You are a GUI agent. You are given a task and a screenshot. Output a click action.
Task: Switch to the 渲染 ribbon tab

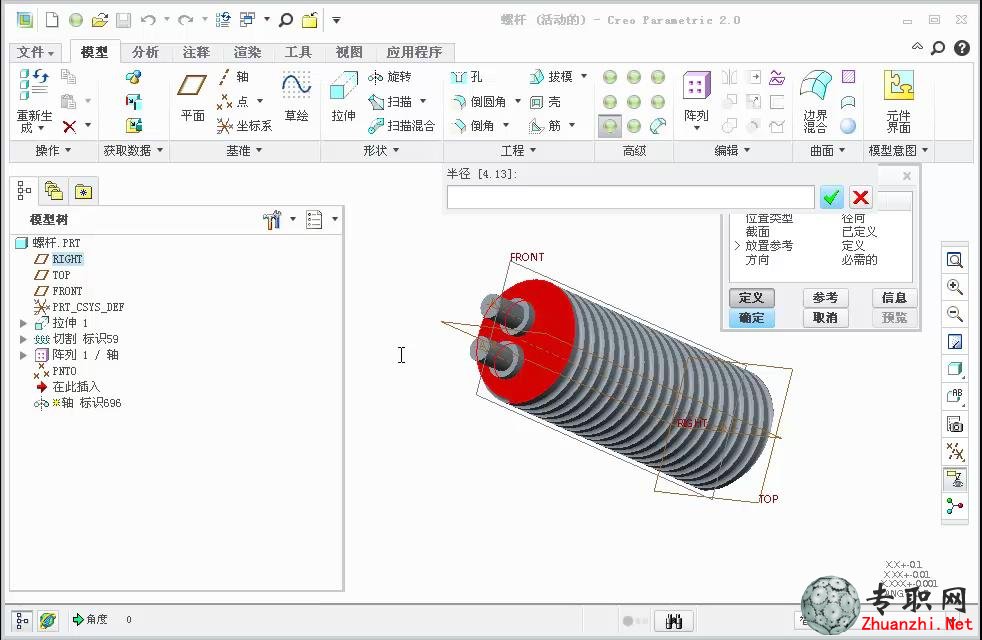247,52
